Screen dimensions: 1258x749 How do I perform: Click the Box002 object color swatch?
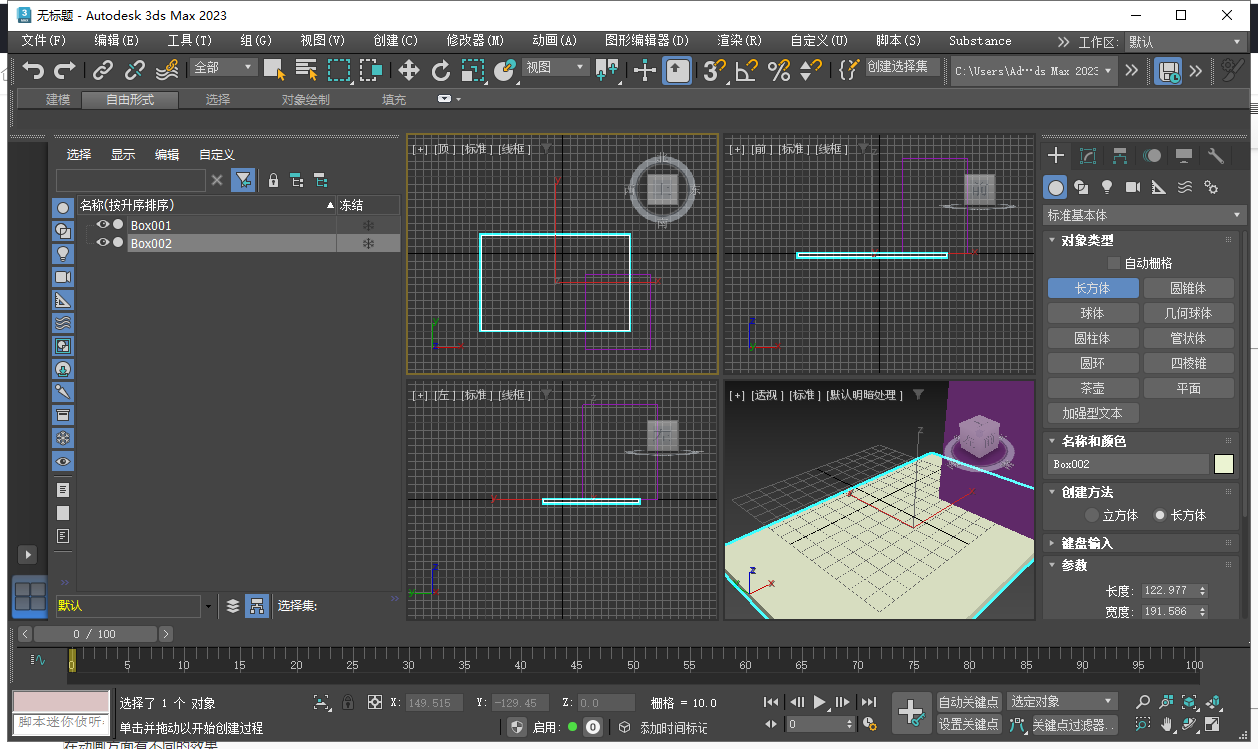[x=1224, y=464]
